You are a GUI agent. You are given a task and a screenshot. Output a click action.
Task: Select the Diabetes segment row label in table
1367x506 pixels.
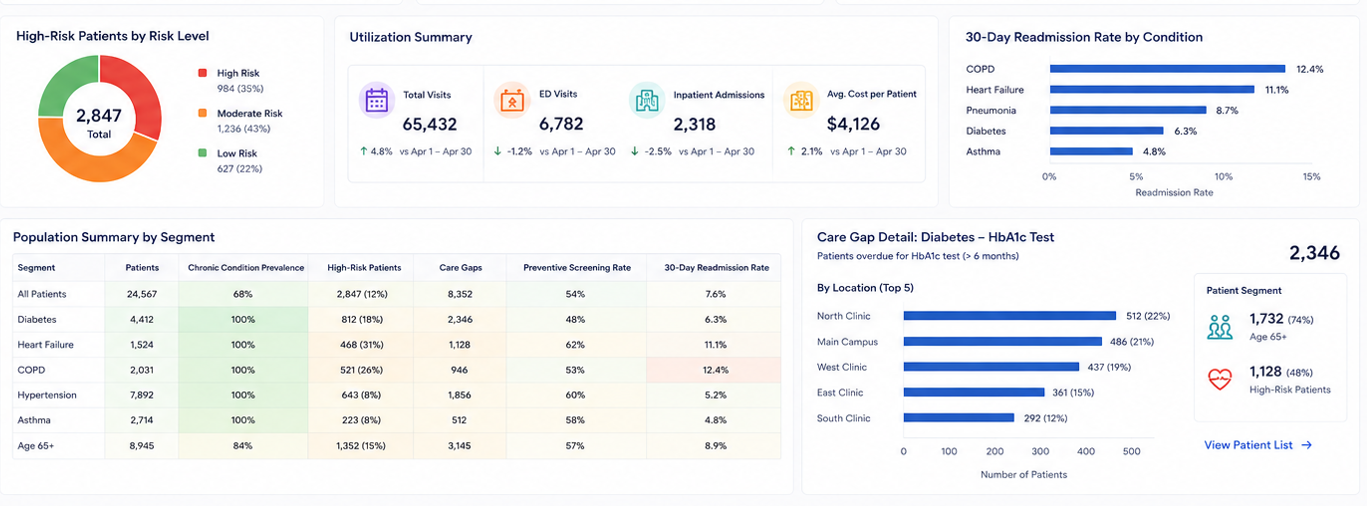[37, 319]
